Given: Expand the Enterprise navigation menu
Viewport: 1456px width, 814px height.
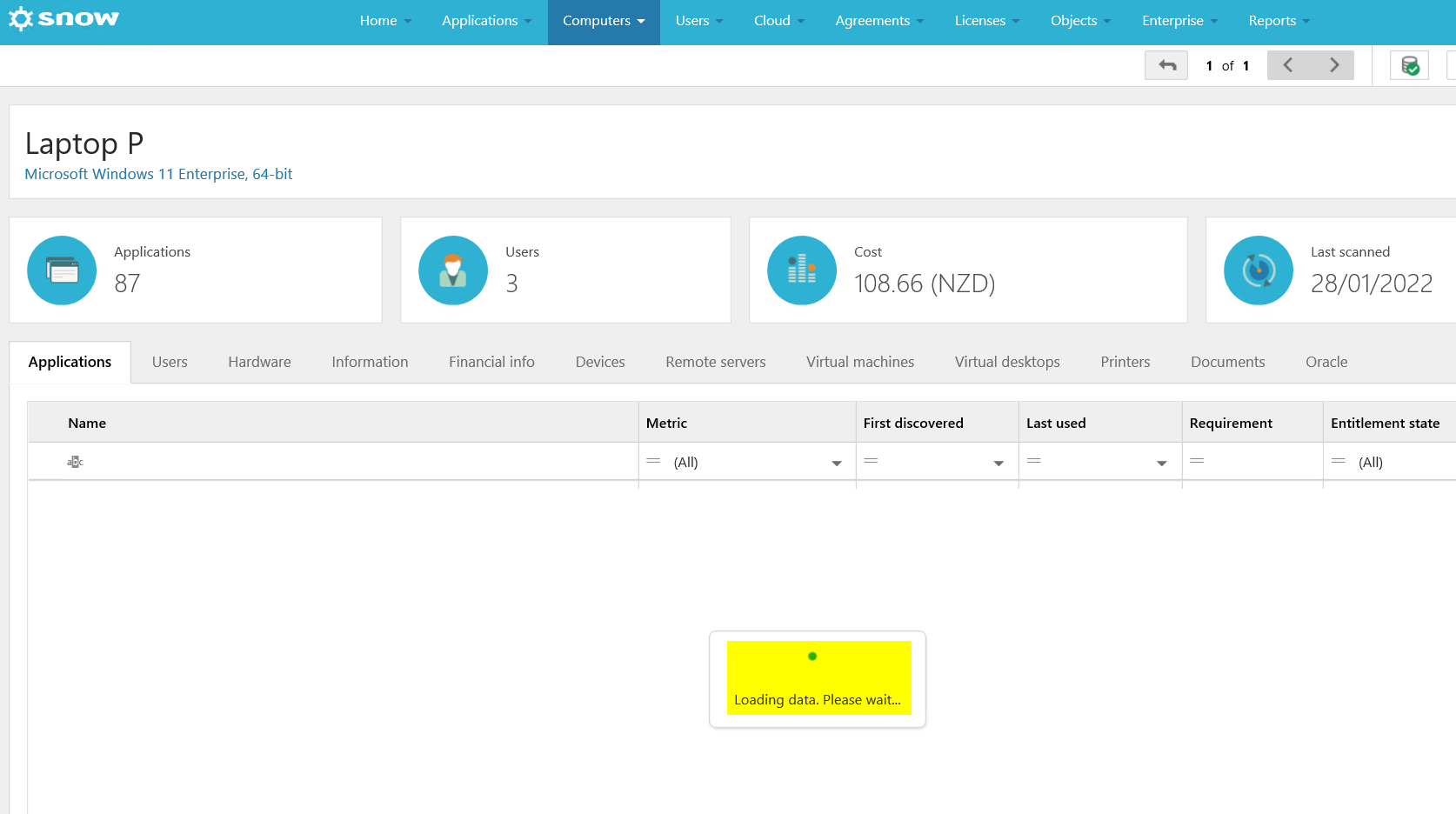Looking at the screenshot, I should (x=1180, y=21).
